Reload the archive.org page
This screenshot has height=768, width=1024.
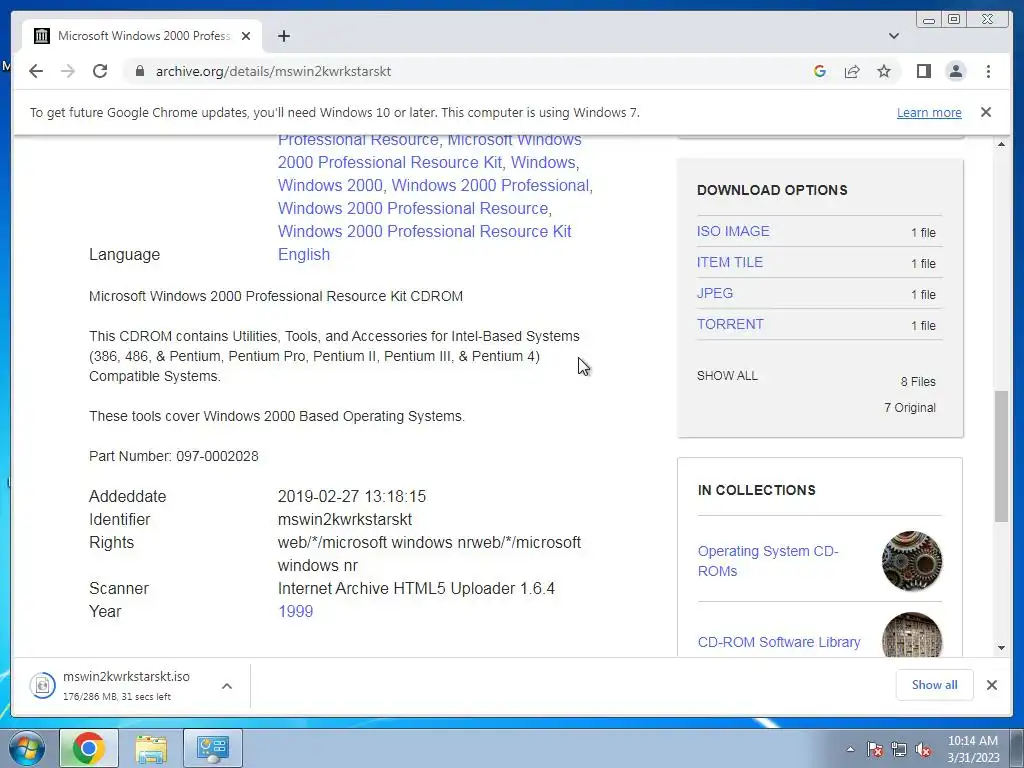[x=100, y=71]
